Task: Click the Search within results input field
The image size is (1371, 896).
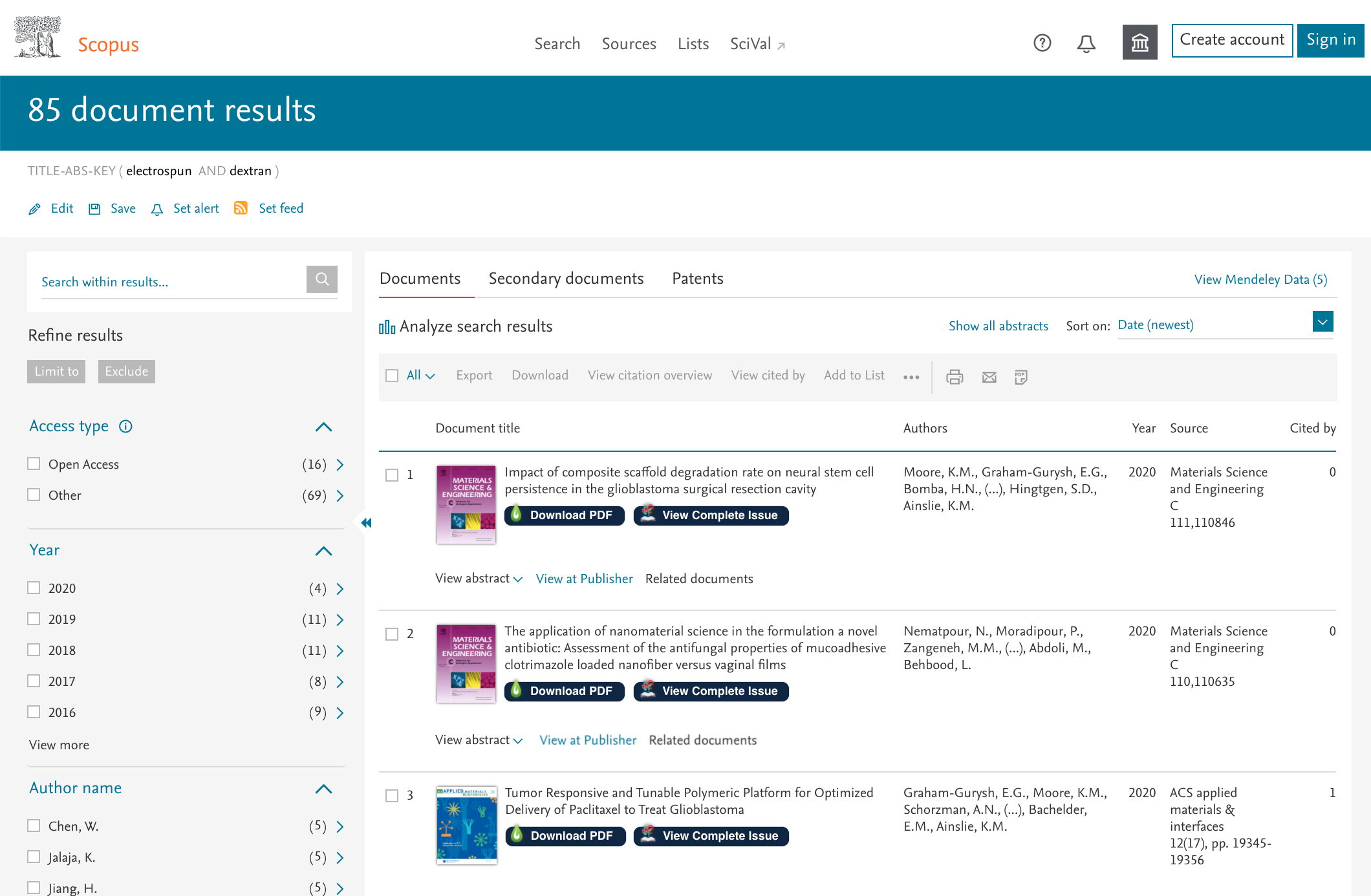Action: pos(173,283)
